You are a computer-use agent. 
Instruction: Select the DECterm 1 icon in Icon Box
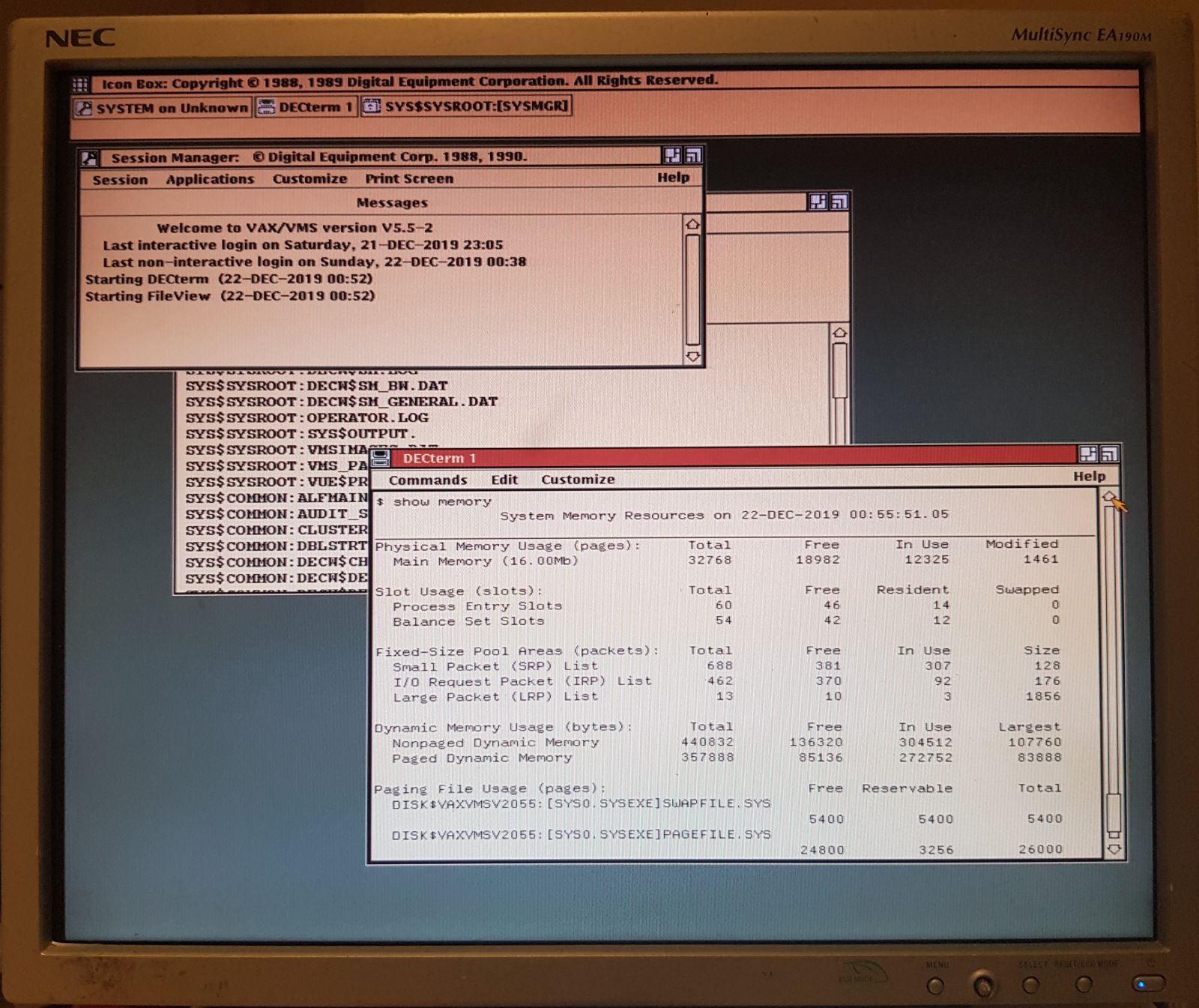pyautogui.click(x=306, y=107)
